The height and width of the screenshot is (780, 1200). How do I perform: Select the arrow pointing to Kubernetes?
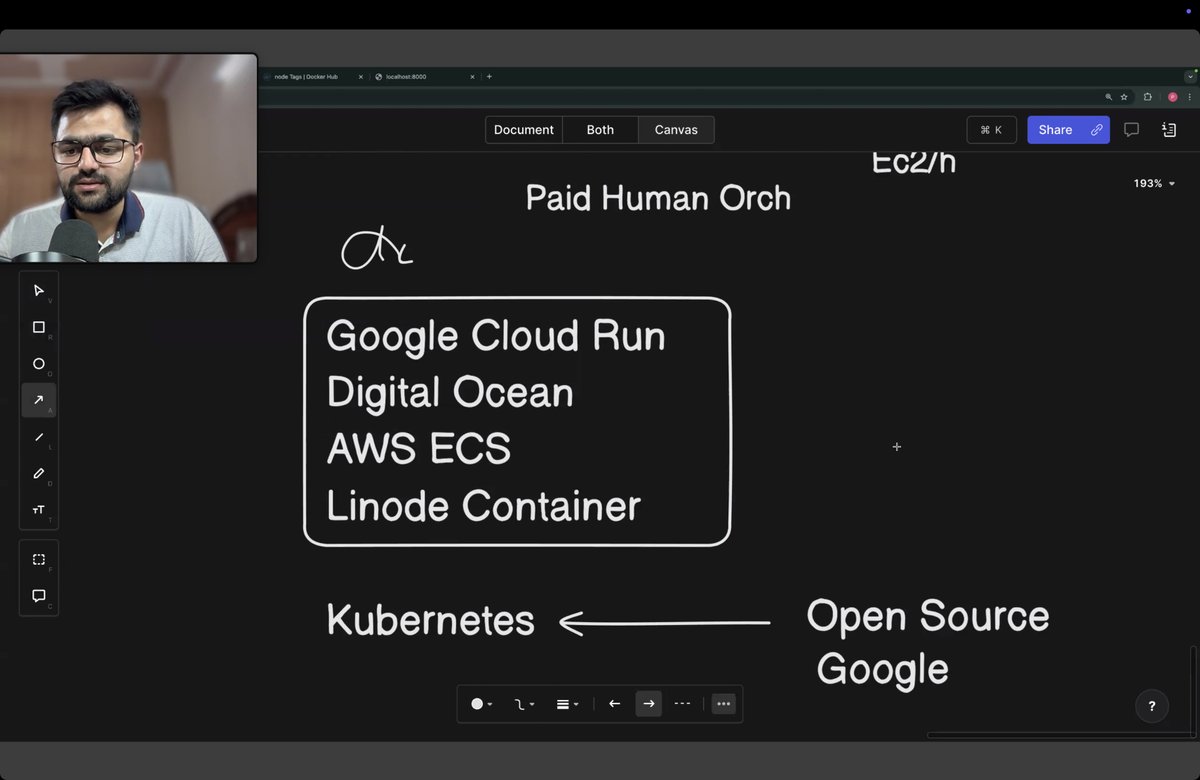pos(665,623)
